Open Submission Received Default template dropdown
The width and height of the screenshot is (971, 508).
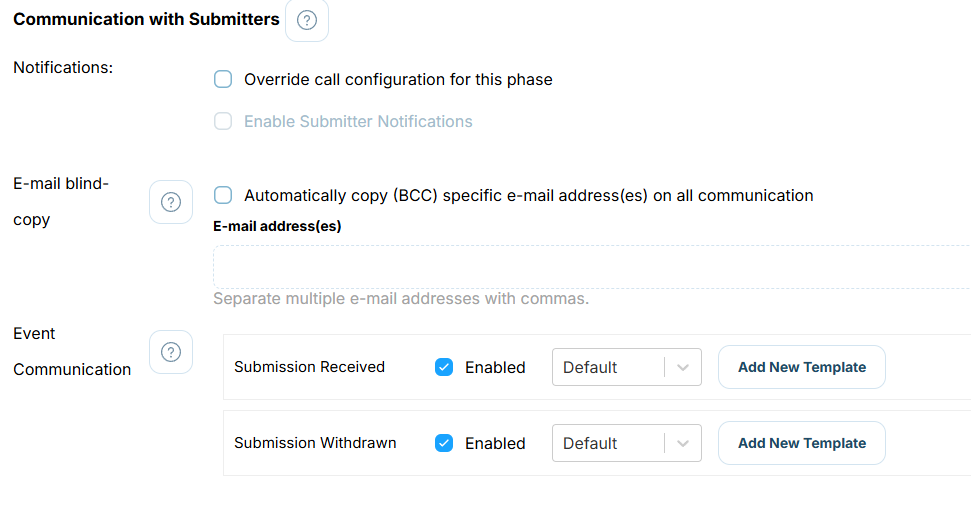(627, 367)
